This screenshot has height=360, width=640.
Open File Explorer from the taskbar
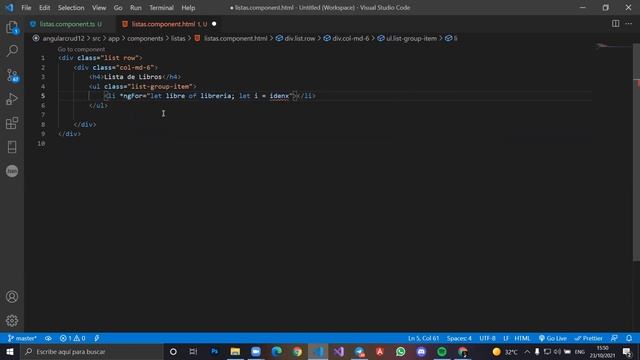click(x=235, y=351)
